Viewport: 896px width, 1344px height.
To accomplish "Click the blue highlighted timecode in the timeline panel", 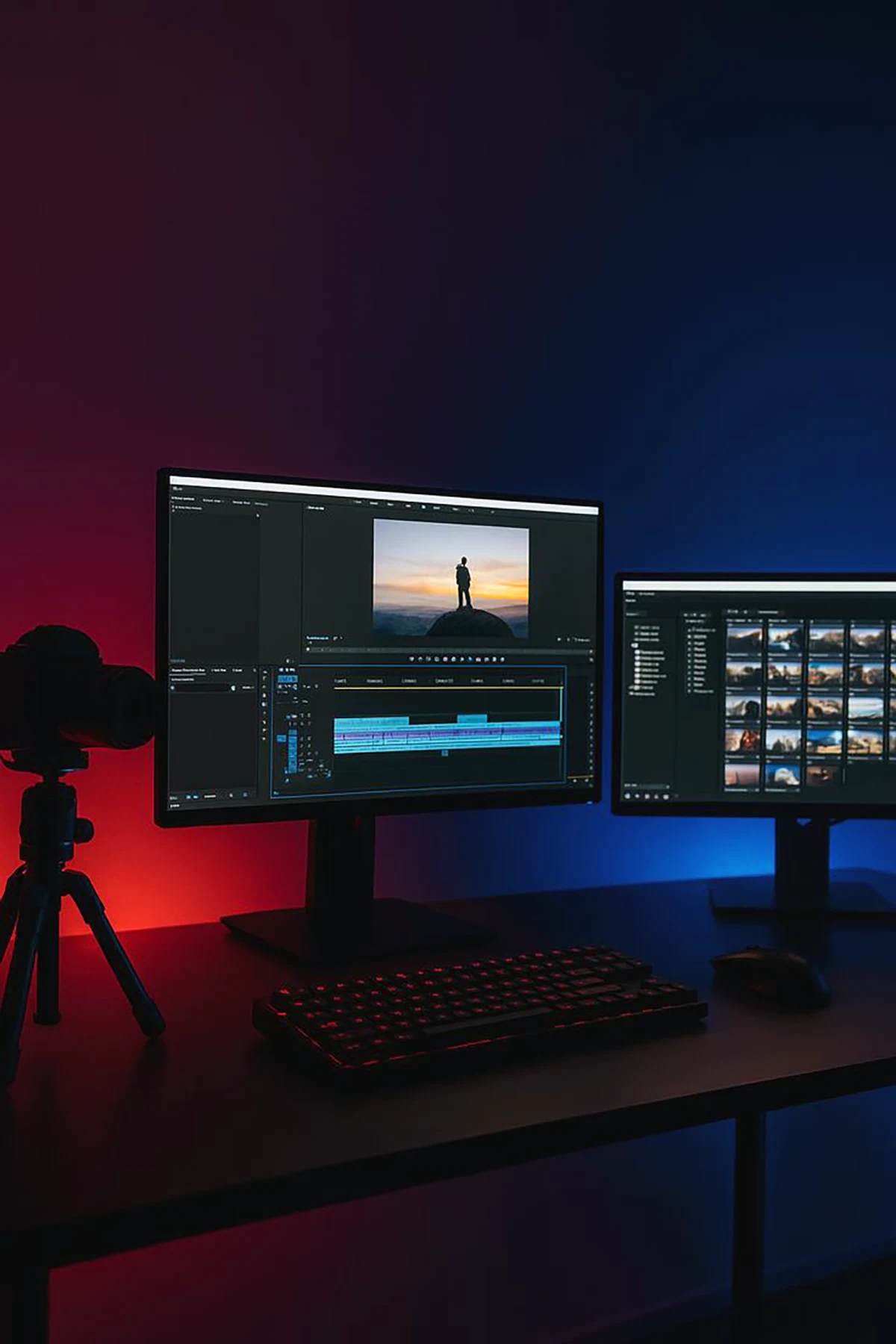I will coord(287,679).
